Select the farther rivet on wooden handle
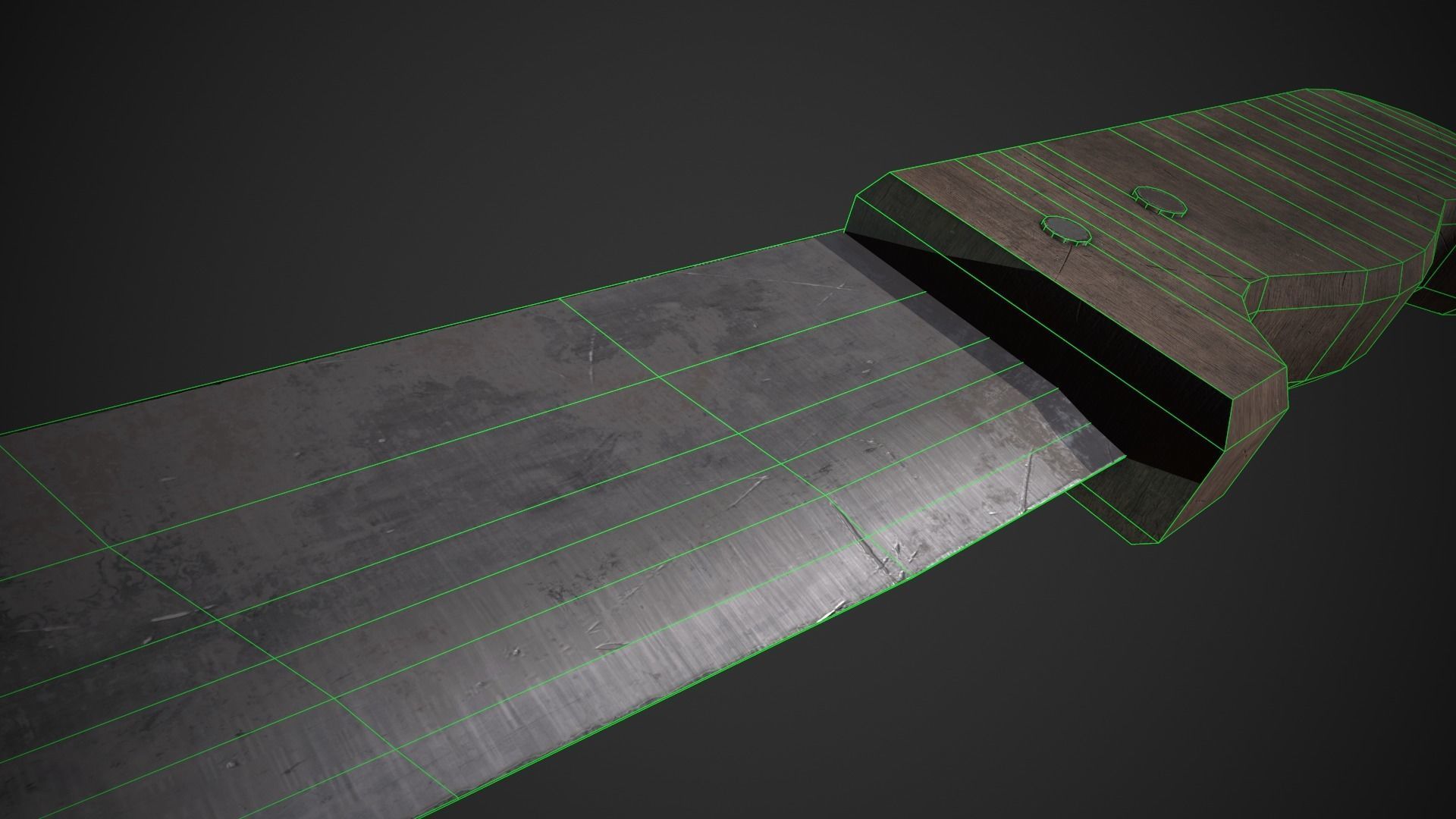This screenshot has height=819, width=1456. pyautogui.click(x=1159, y=202)
